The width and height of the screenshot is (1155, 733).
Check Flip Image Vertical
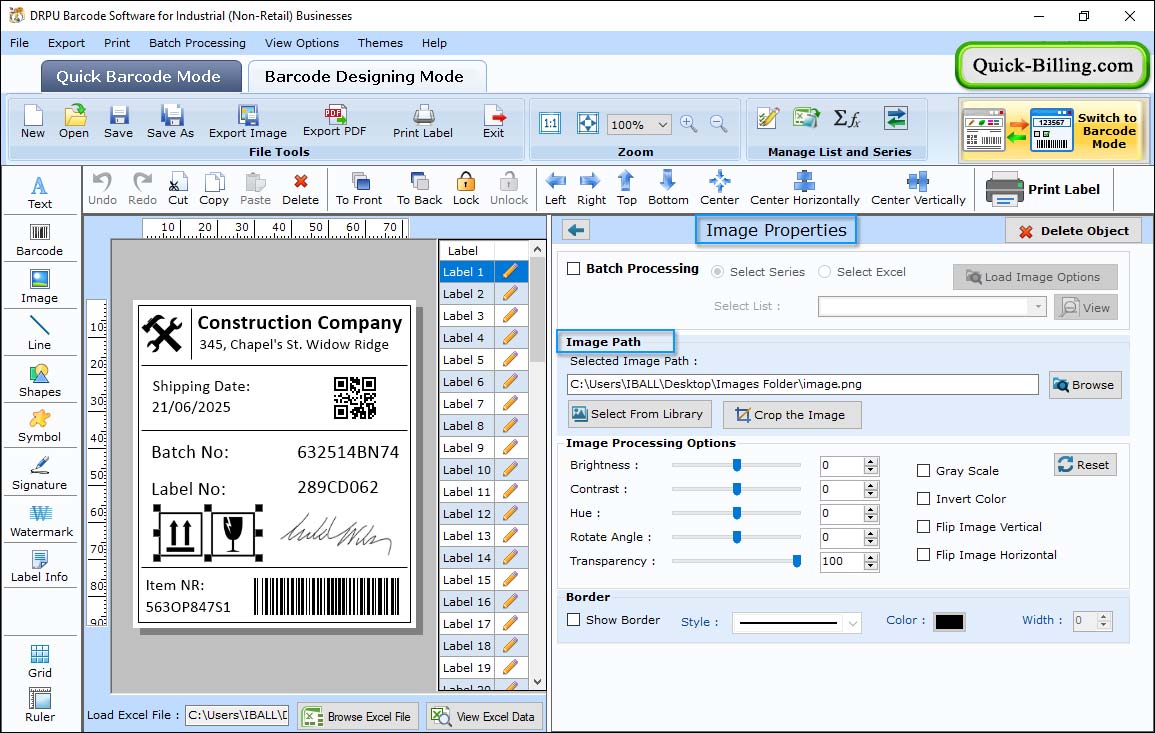point(923,527)
